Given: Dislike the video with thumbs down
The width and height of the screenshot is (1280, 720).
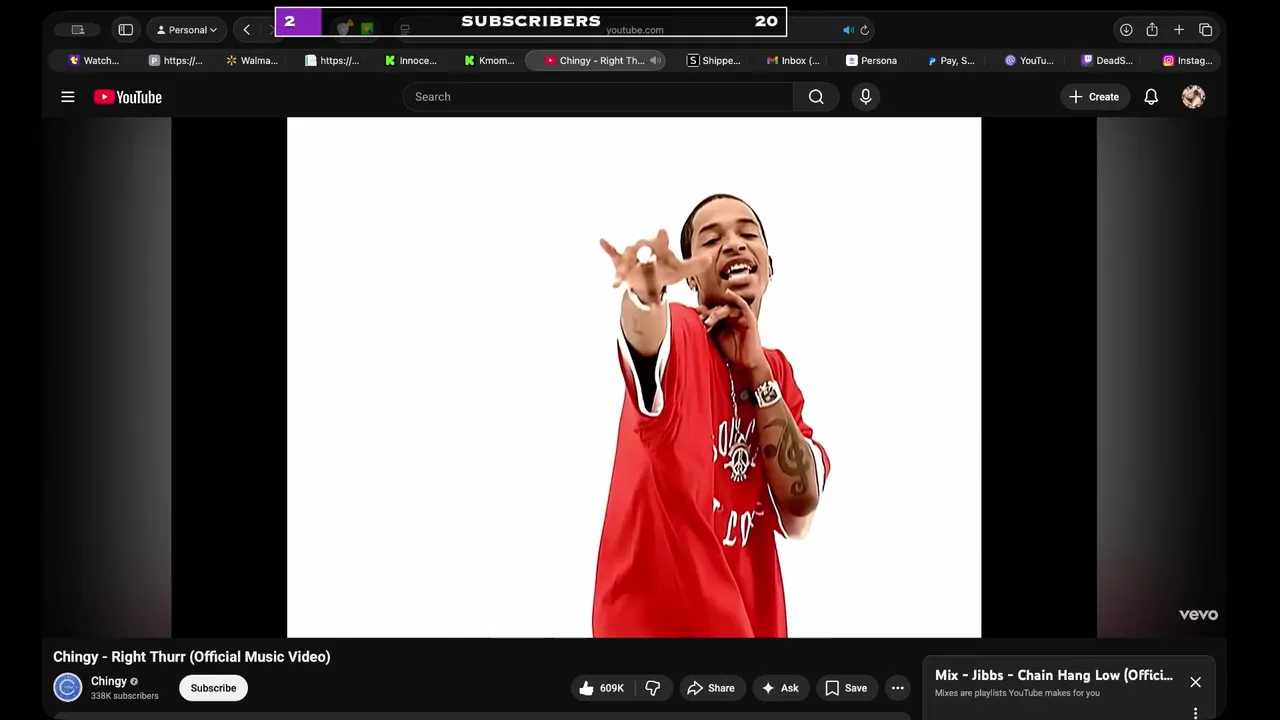Looking at the screenshot, I should (x=653, y=688).
